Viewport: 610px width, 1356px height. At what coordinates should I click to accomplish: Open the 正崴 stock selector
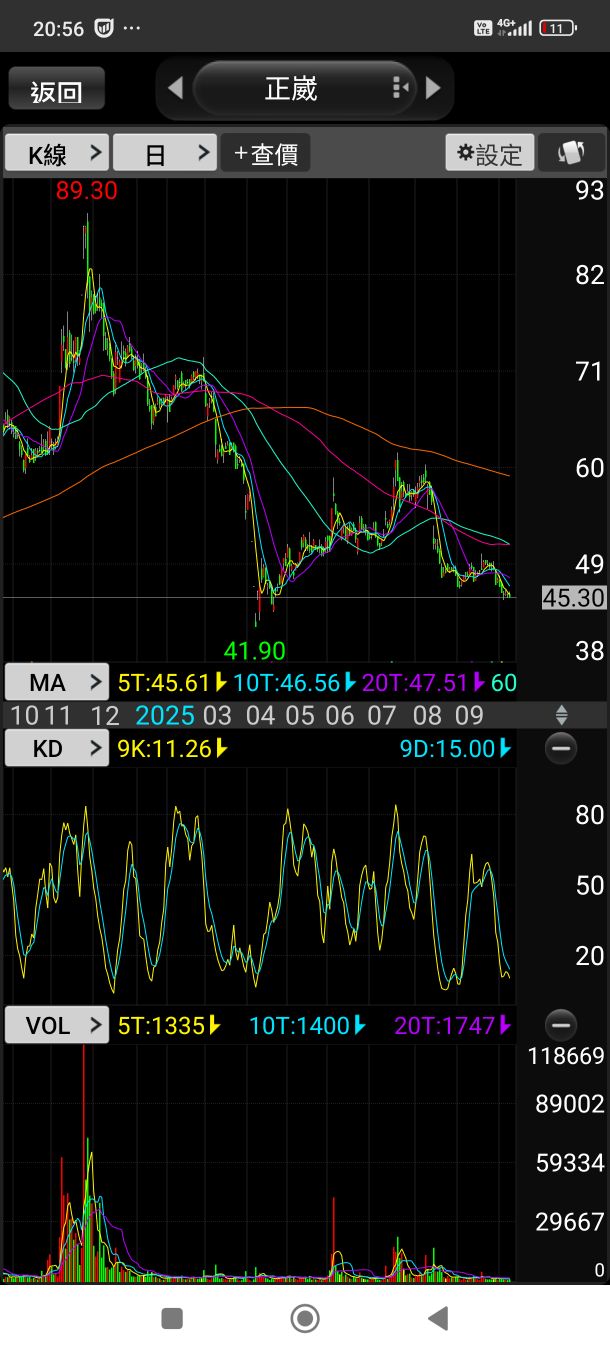click(304, 89)
